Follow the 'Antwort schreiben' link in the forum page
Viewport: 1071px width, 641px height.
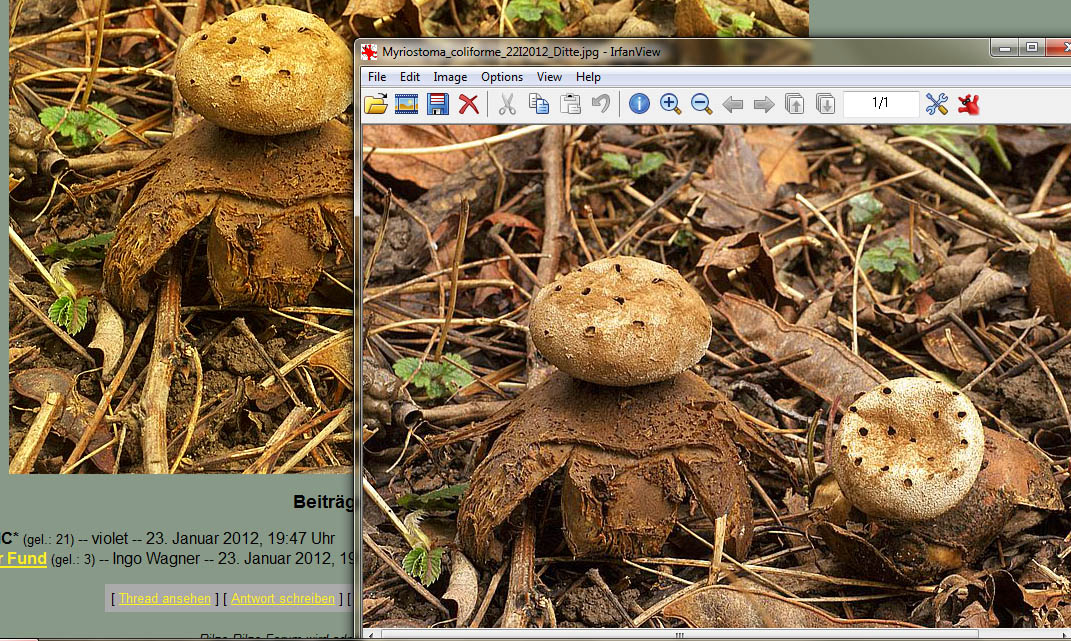pyautogui.click(x=283, y=599)
